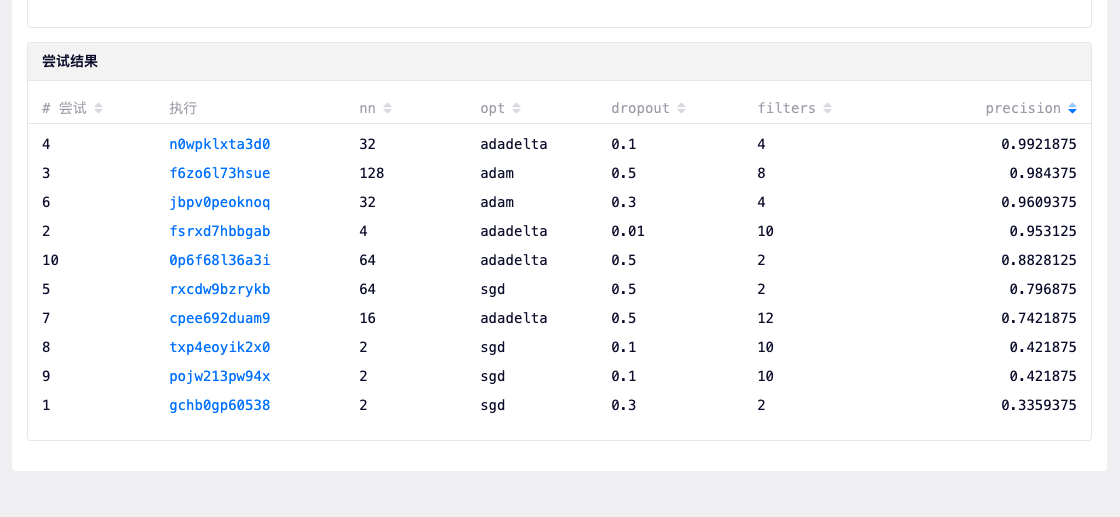Viewport: 1120px width, 517px height.
Task: Open execution 0p6f68l36a3i link
Action: point(219,260)
